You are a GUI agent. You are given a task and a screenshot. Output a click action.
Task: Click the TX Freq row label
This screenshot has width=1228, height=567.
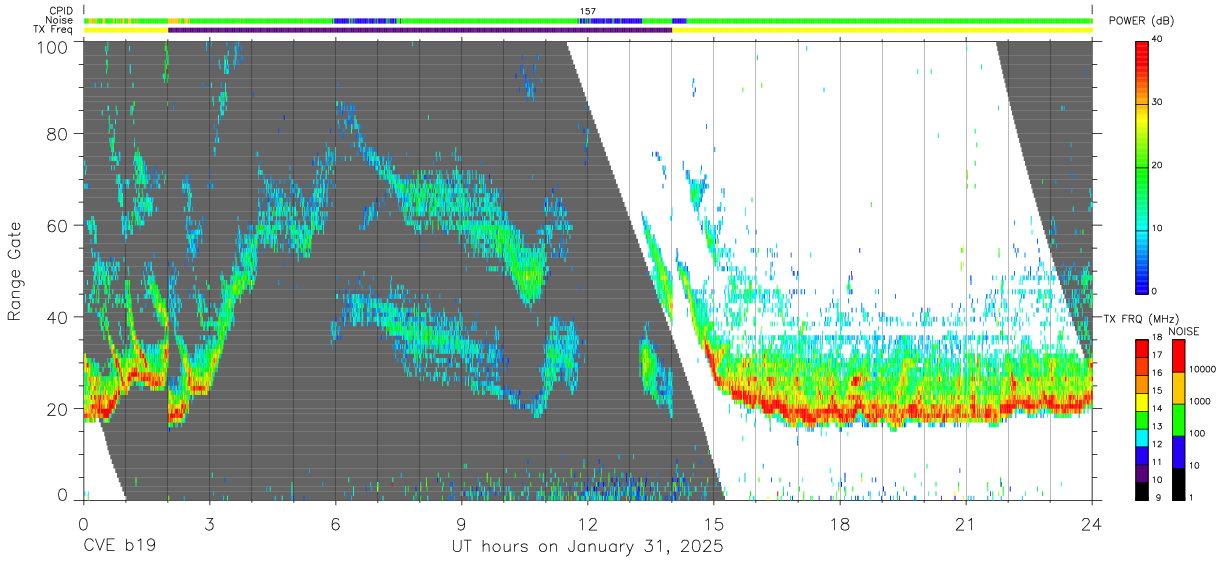point(54,29)
